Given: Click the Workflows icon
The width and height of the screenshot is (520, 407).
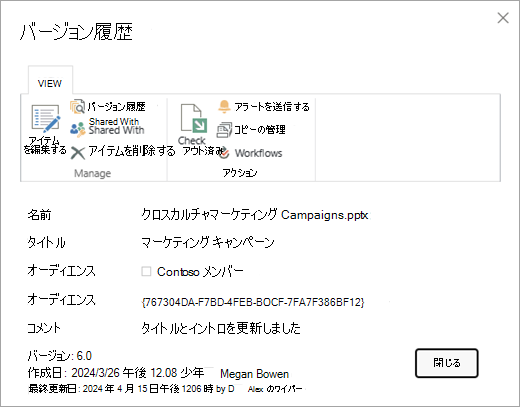Looking at the screenshot, I should pyautogui.click(x=224, y=153).
